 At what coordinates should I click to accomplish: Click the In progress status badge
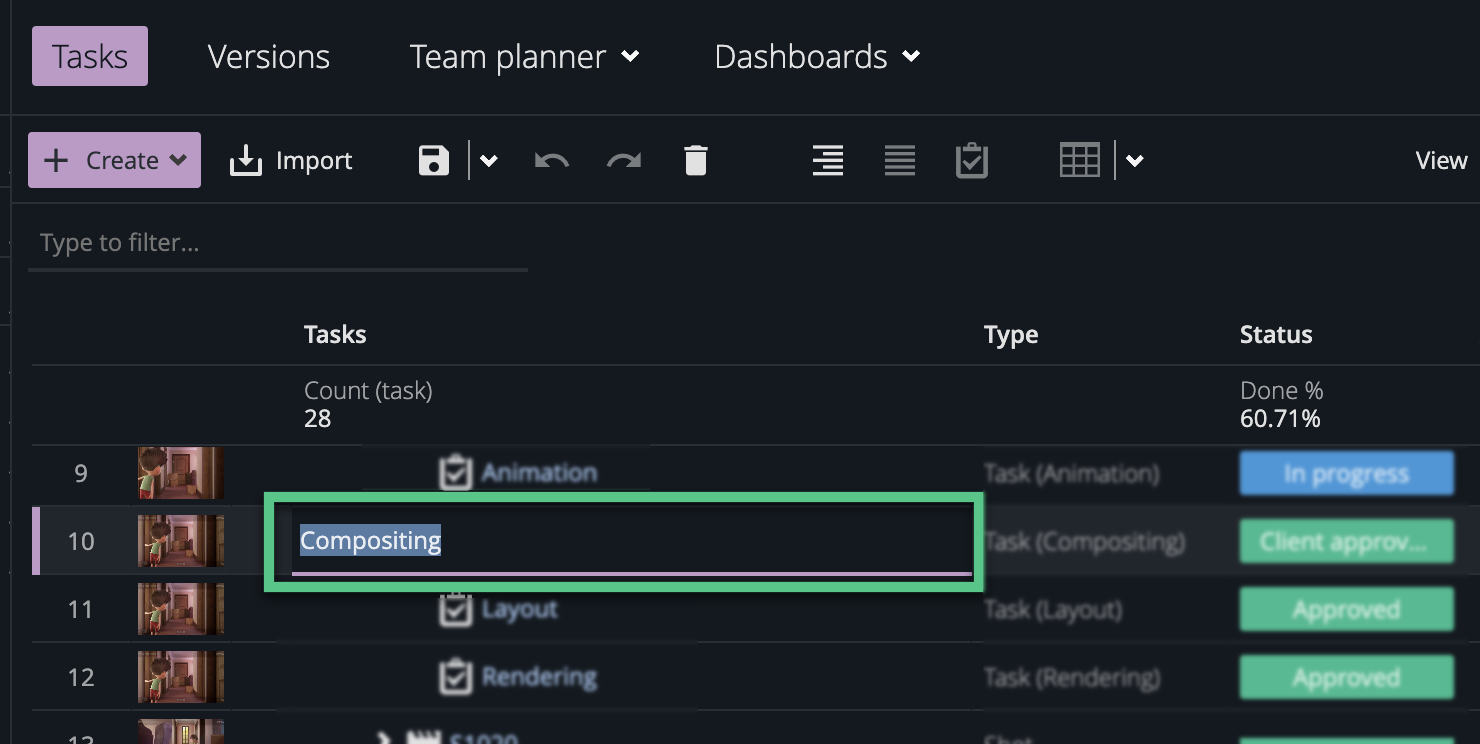pos(1346,474)
